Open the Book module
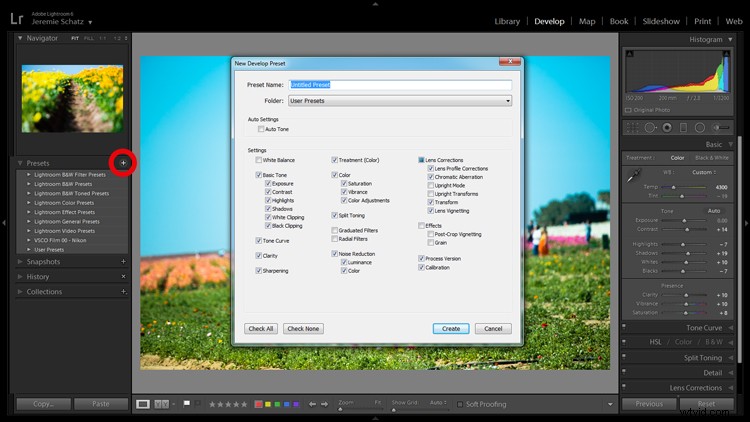The width and height of the screenshot is (750, 422). 619,22
